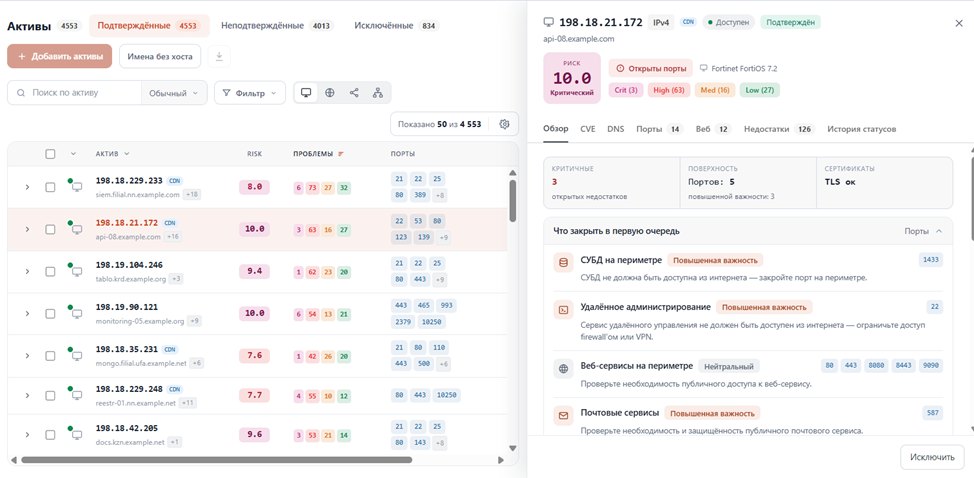Switch to CVE tab

point(588,129)
